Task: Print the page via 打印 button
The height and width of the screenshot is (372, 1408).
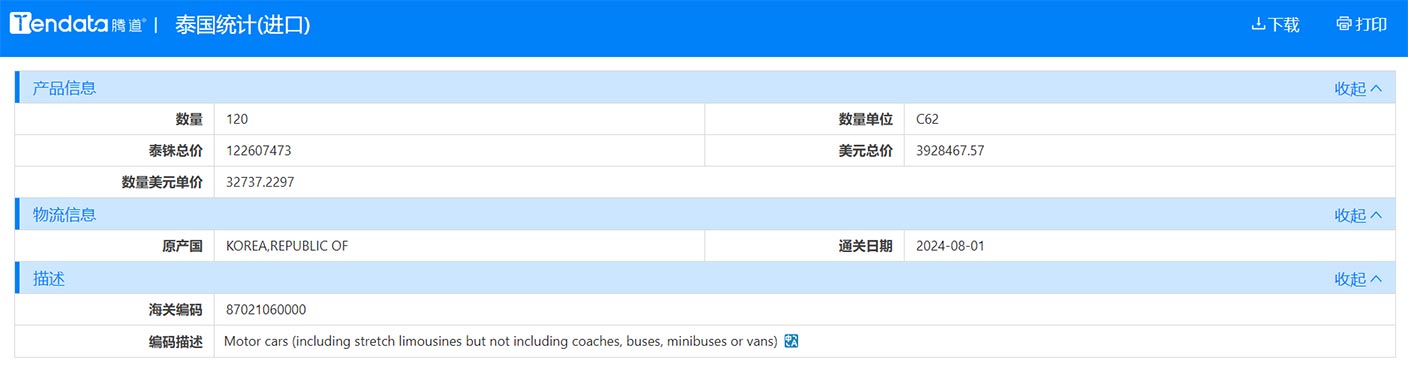Action: (x=1361, y=25)
